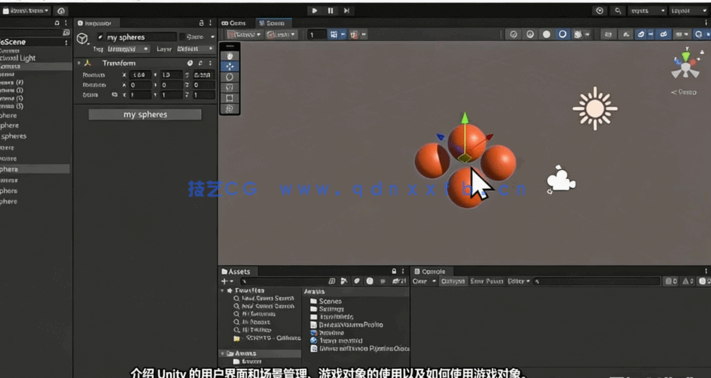Toggle the Static checkbox

click(x=182, y=37)
